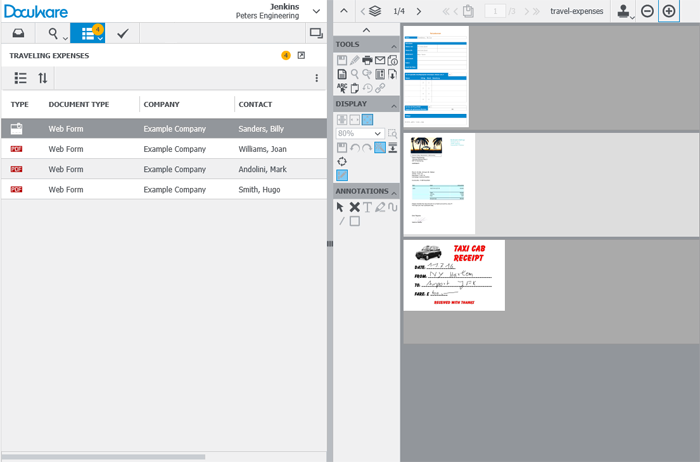700x462 pixels.
Task: Click the tasks checkmark tab
Action: pyautogui.click(x=122, y=33)
